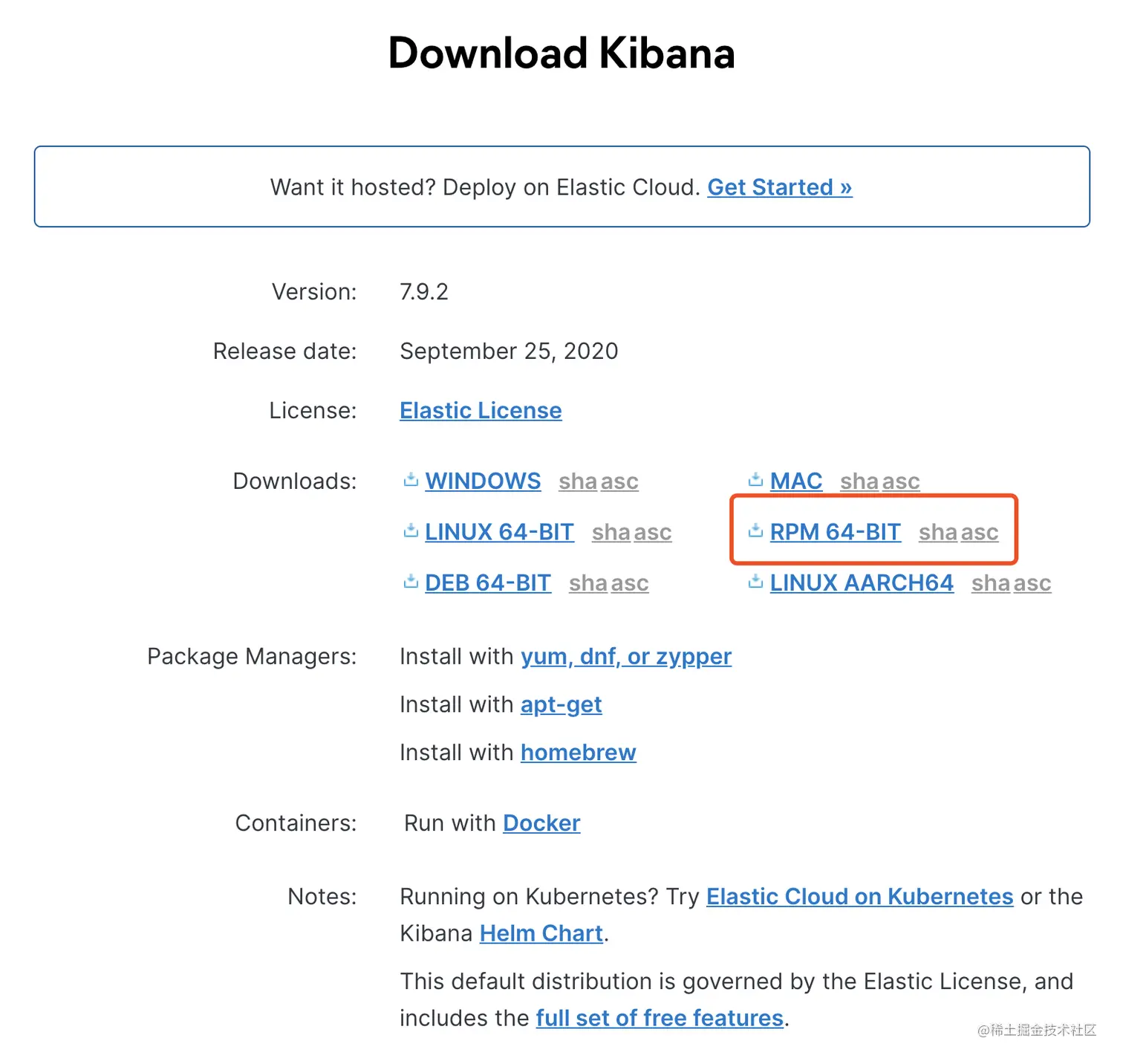Click download icon beside DEB 64-BIT

(x=411, y=583)
